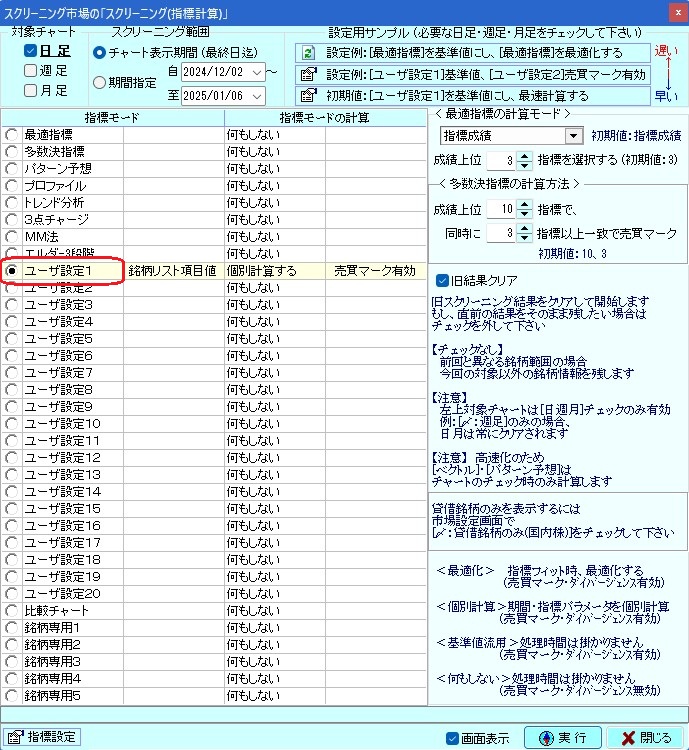Viewport: 689px width, 750px height.
Task: Open the end date 2025/01/06 dropdown
Action: click(258, 95)
